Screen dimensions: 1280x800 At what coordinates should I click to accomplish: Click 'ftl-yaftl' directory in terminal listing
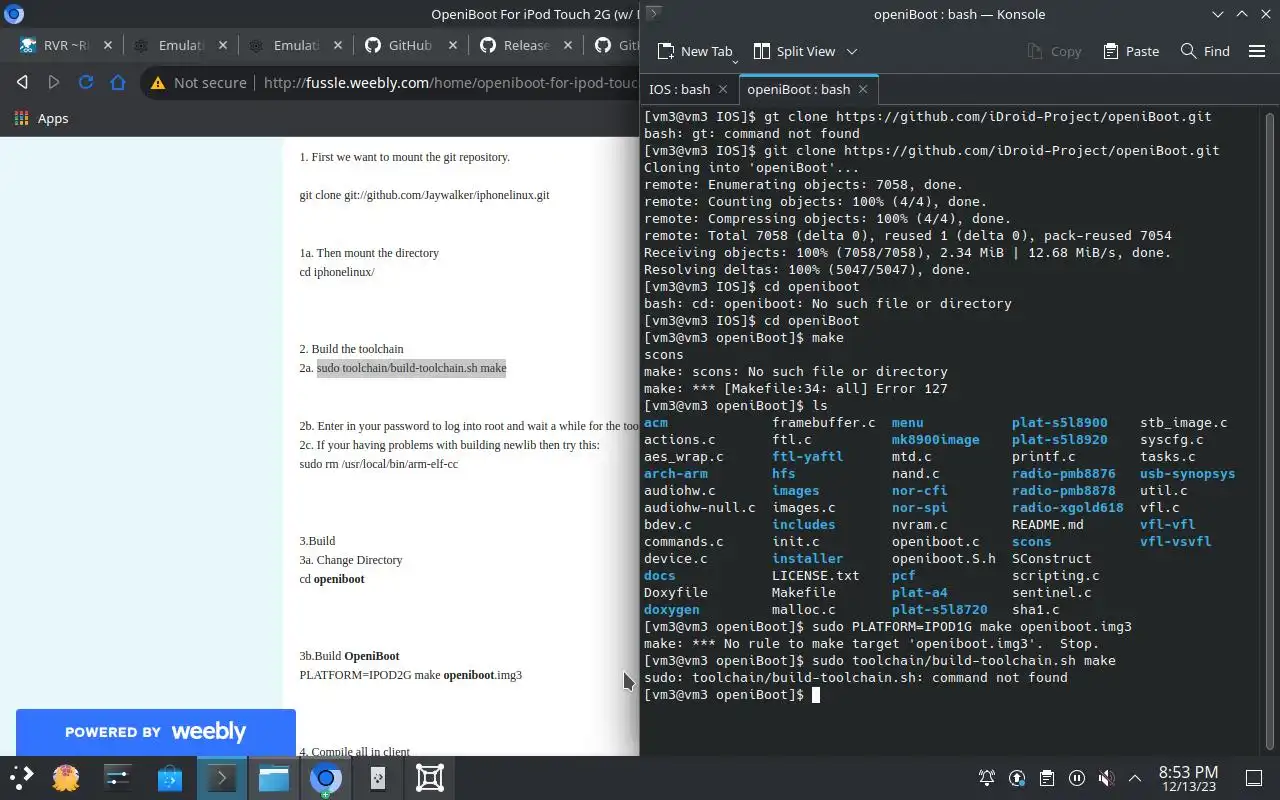807,457
